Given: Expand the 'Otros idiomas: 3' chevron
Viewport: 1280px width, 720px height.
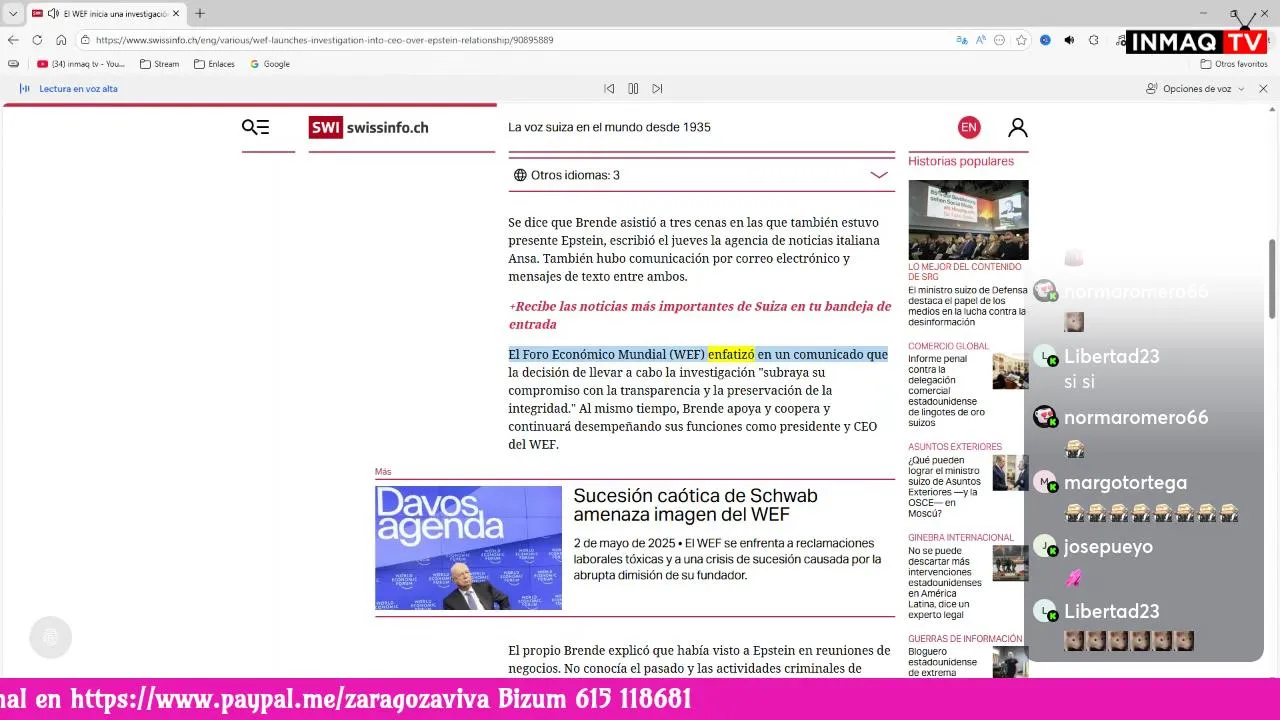Looking at the screenshot, I should (x=879, y=175).
